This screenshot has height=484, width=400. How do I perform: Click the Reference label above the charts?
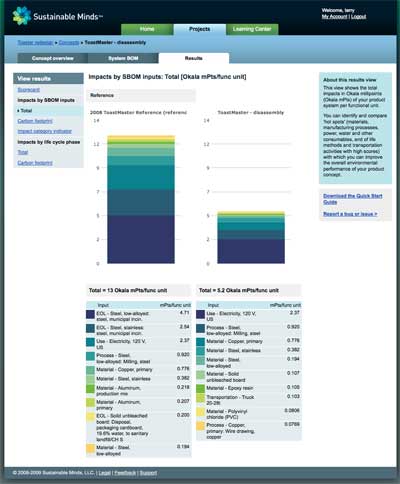(102, 95)
